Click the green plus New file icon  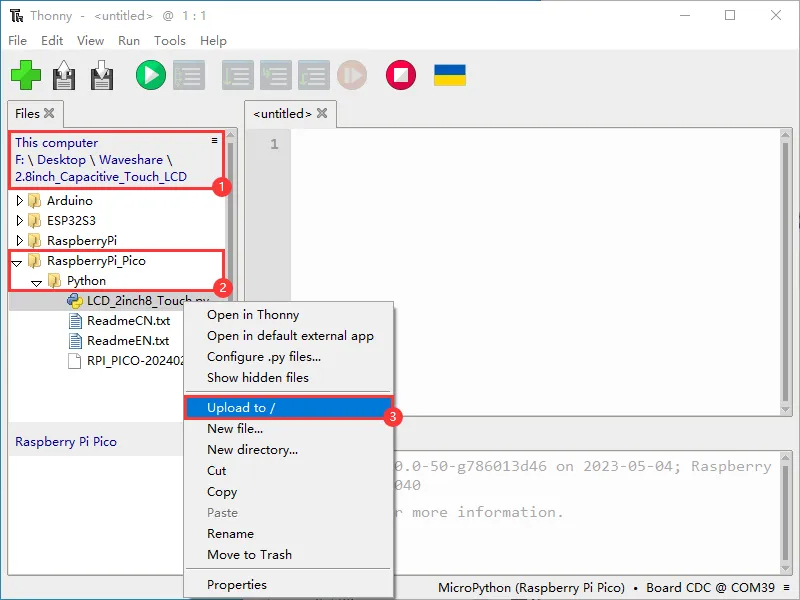26,75
